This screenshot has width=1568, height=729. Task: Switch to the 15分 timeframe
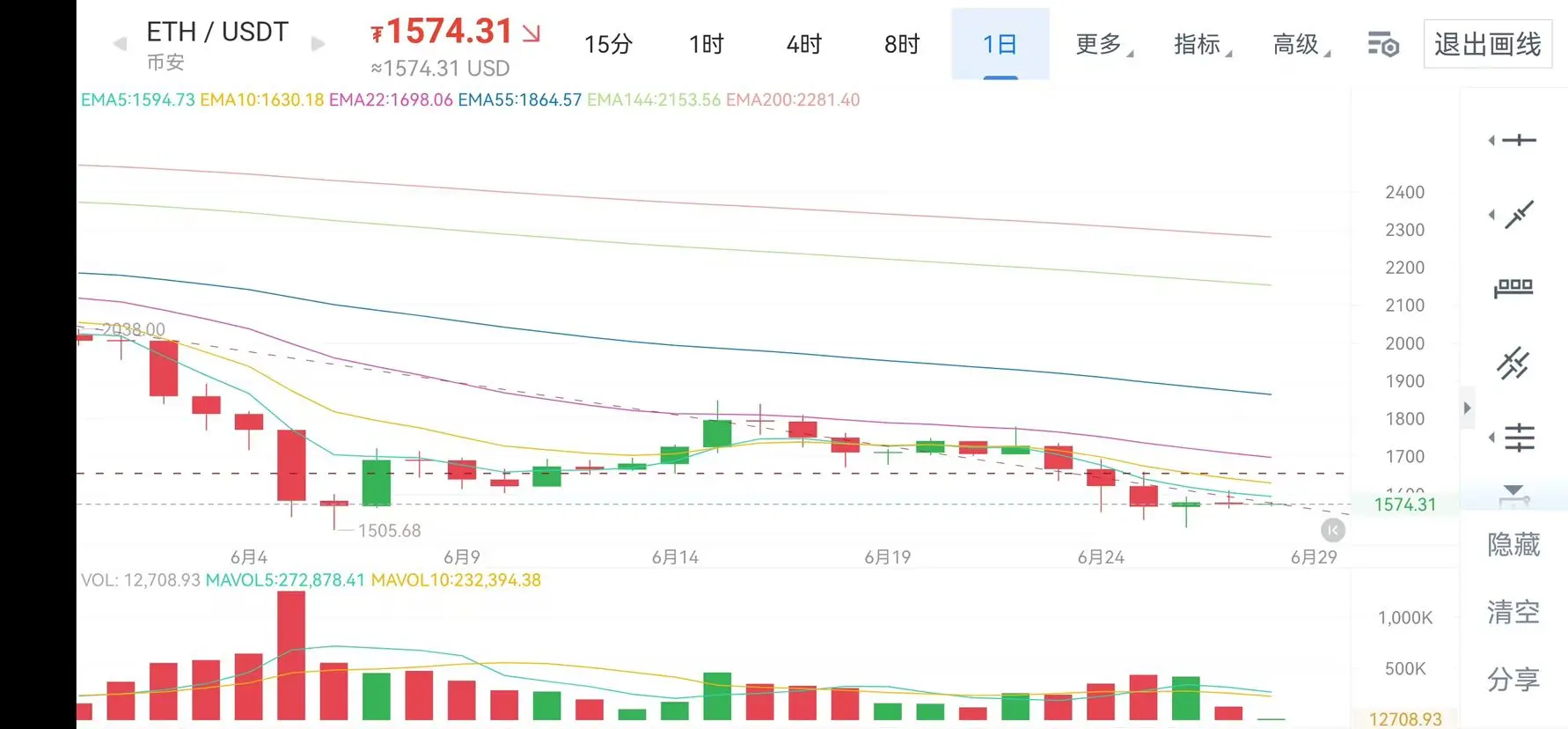(608, 44)
